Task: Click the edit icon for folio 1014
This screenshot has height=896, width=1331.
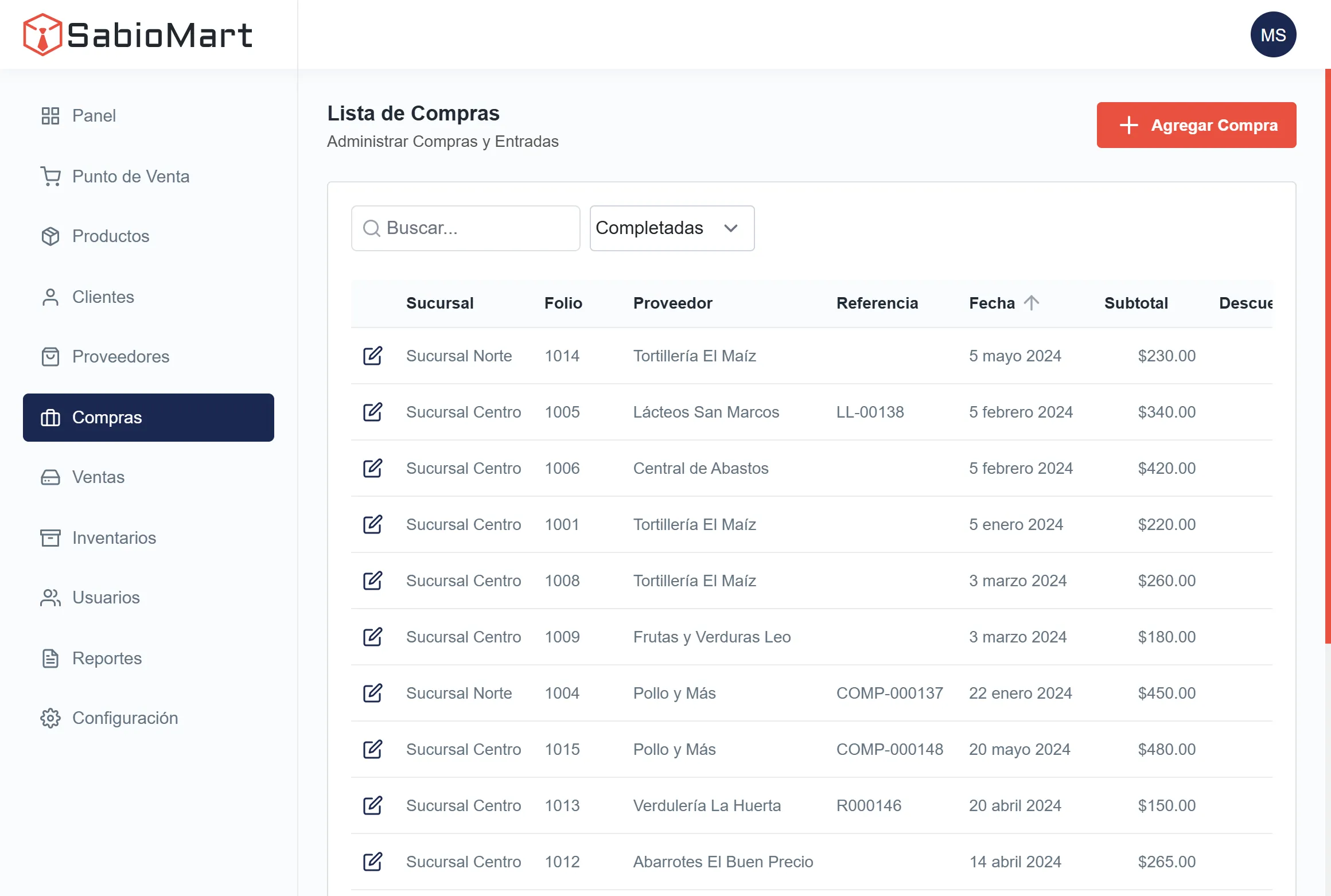Action: pyautogui.click(x=372, y=356)
